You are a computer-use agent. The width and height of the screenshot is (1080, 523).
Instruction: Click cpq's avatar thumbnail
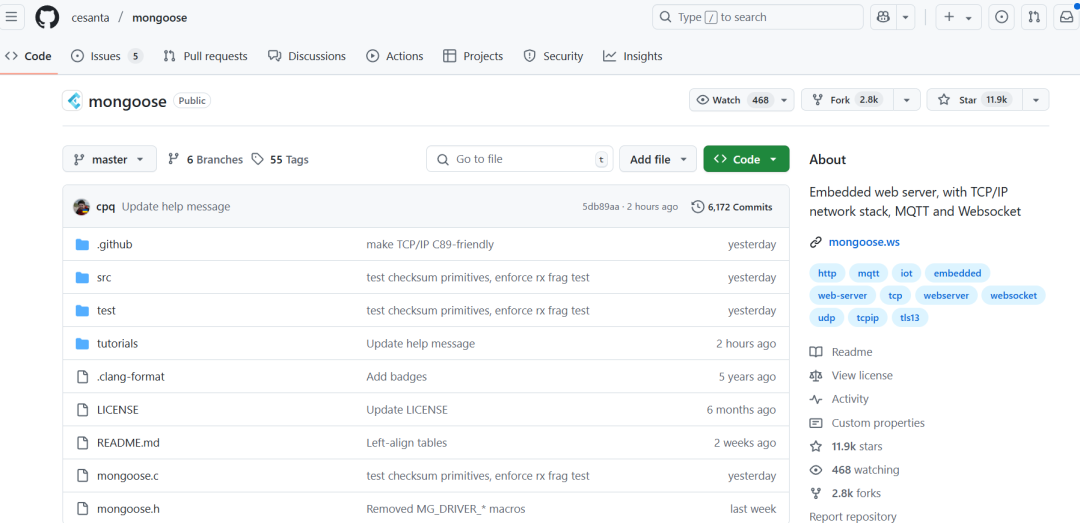[81, 207]
